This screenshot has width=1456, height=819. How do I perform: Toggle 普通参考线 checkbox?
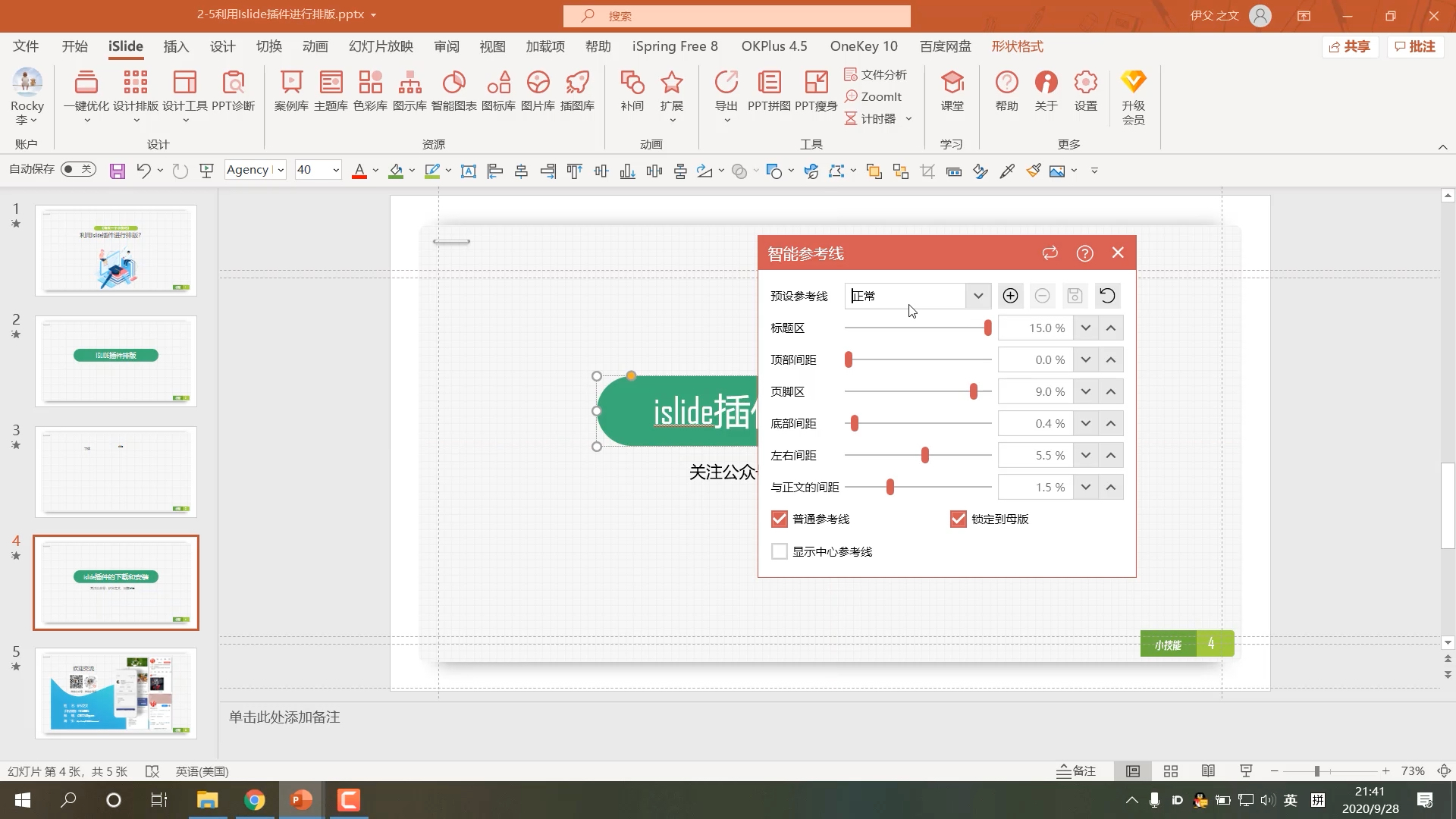[780, 518]
